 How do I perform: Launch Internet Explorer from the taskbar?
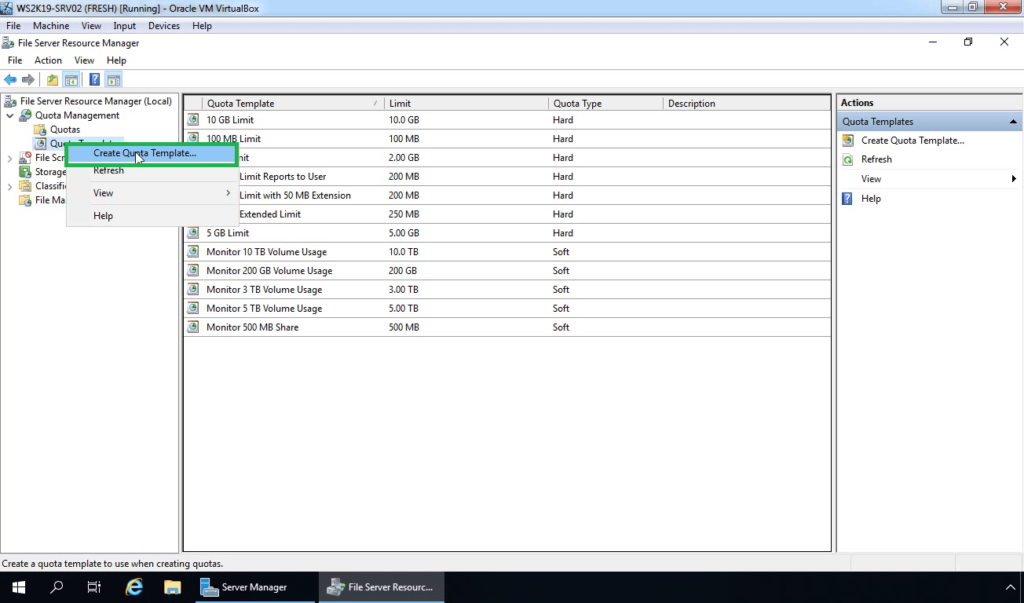click(134, 587)
